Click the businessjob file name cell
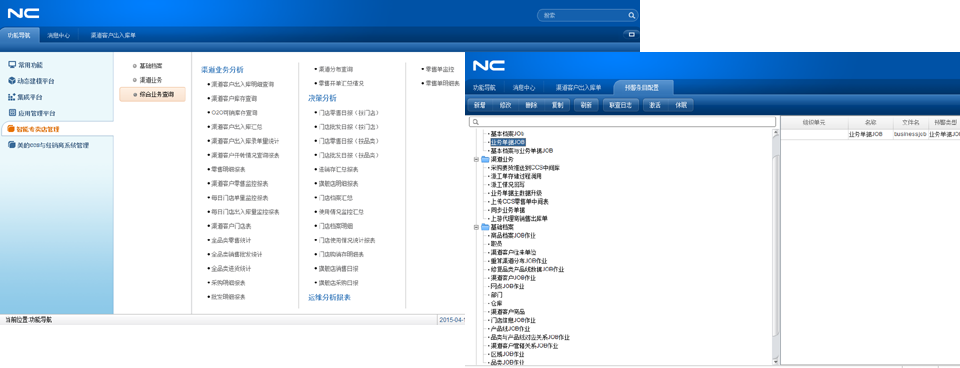This screenshot has width=960, height=368. point(910,134)
